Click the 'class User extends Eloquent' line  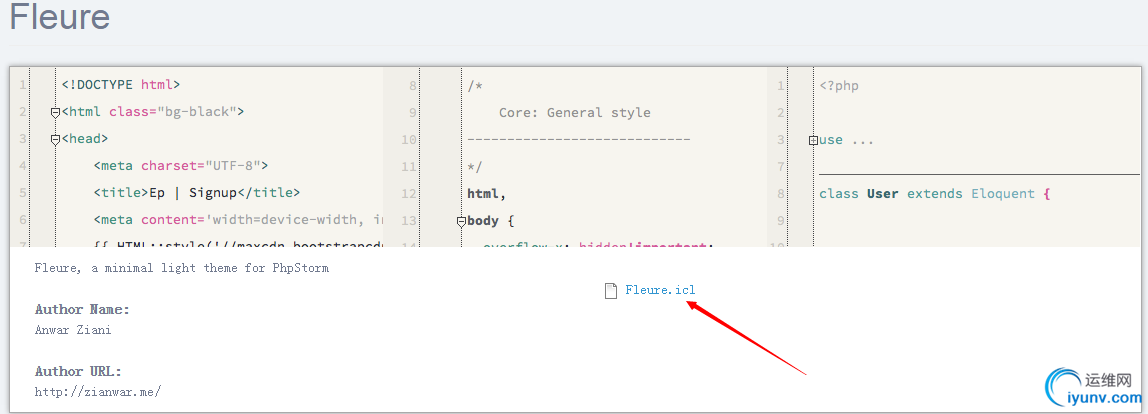935,194
